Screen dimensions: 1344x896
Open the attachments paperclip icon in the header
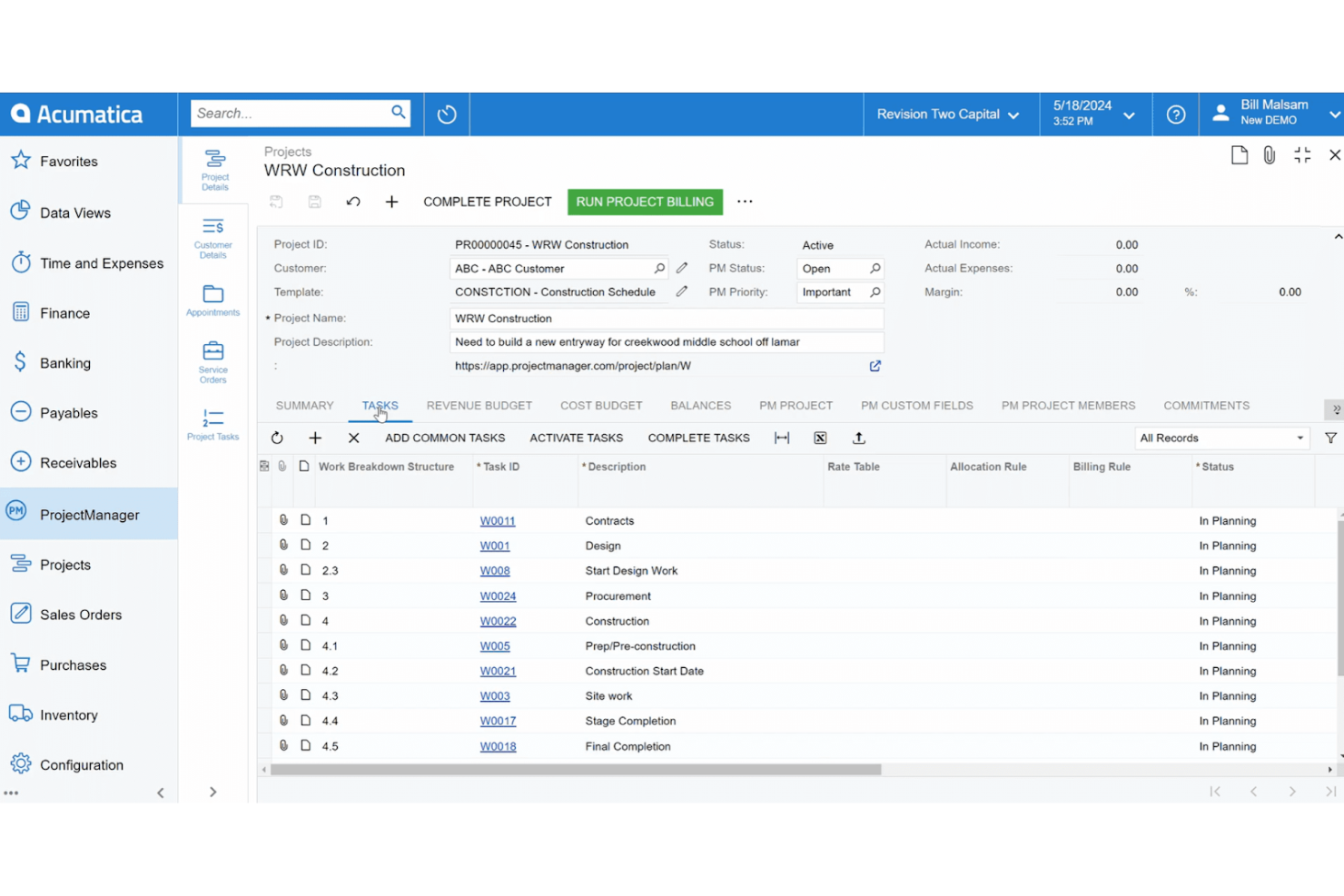click(1269, 154)
